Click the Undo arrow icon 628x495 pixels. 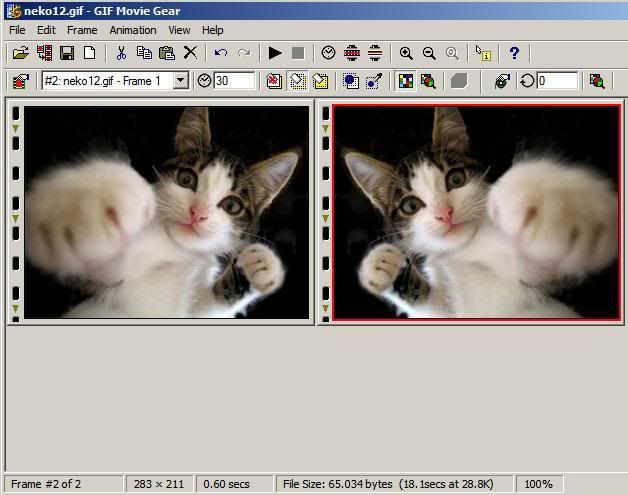coord(220,53)
